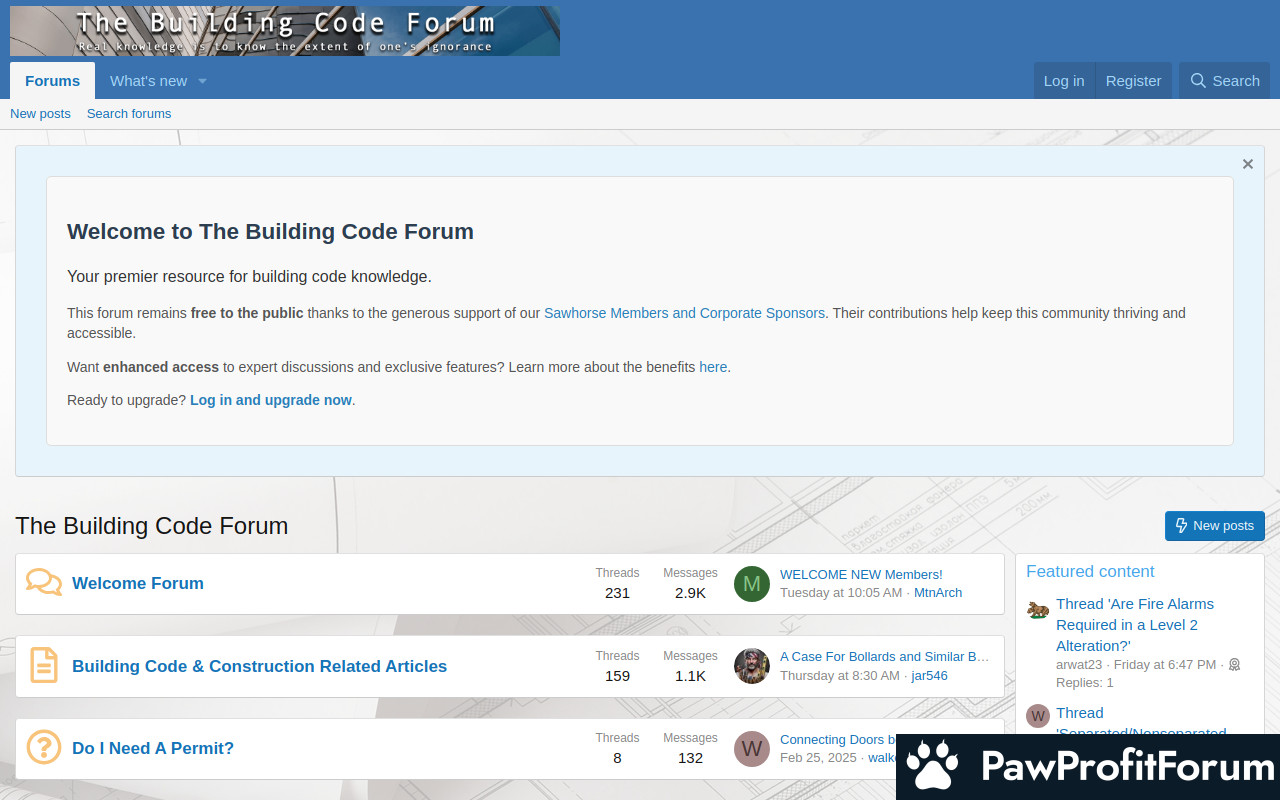Viewport: 1280px width, 800px height.
Task: Click the articles document icon
Action: (44, 666)
